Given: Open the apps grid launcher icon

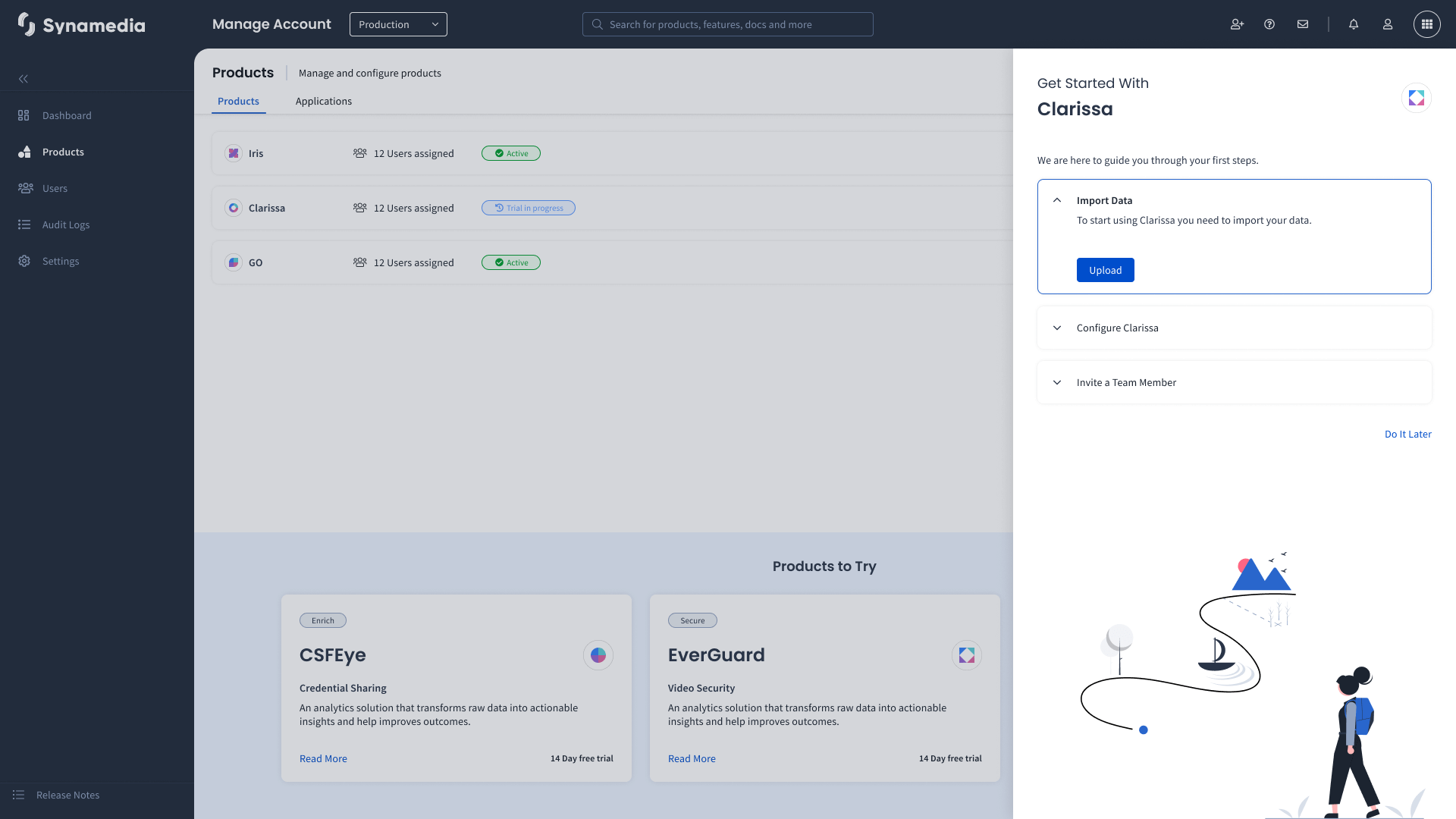Looking at the screenshot, I should pyautogui.click(x=1427, y=24).
